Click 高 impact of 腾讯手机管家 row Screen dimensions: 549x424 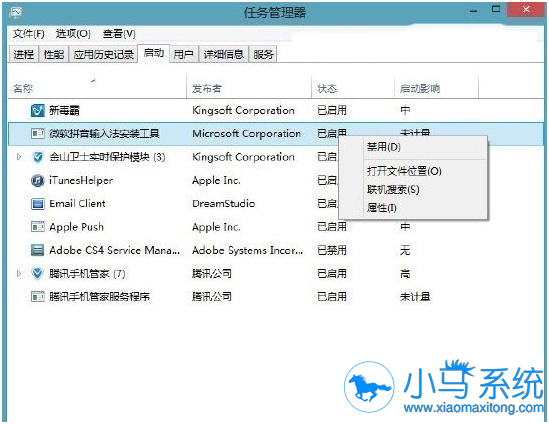click(x=405, y=273)
